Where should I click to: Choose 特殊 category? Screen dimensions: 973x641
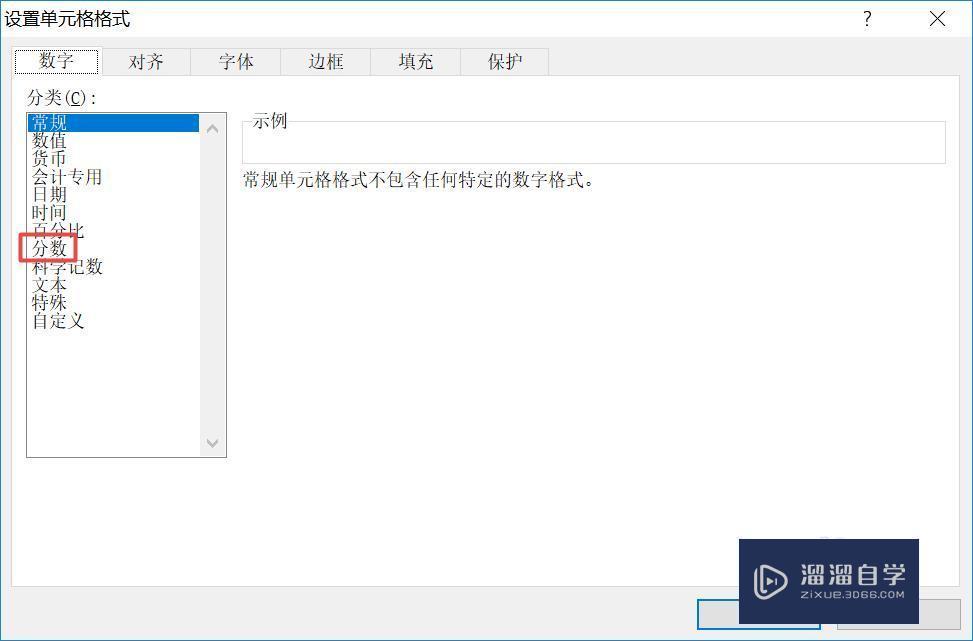click(114, 303)
